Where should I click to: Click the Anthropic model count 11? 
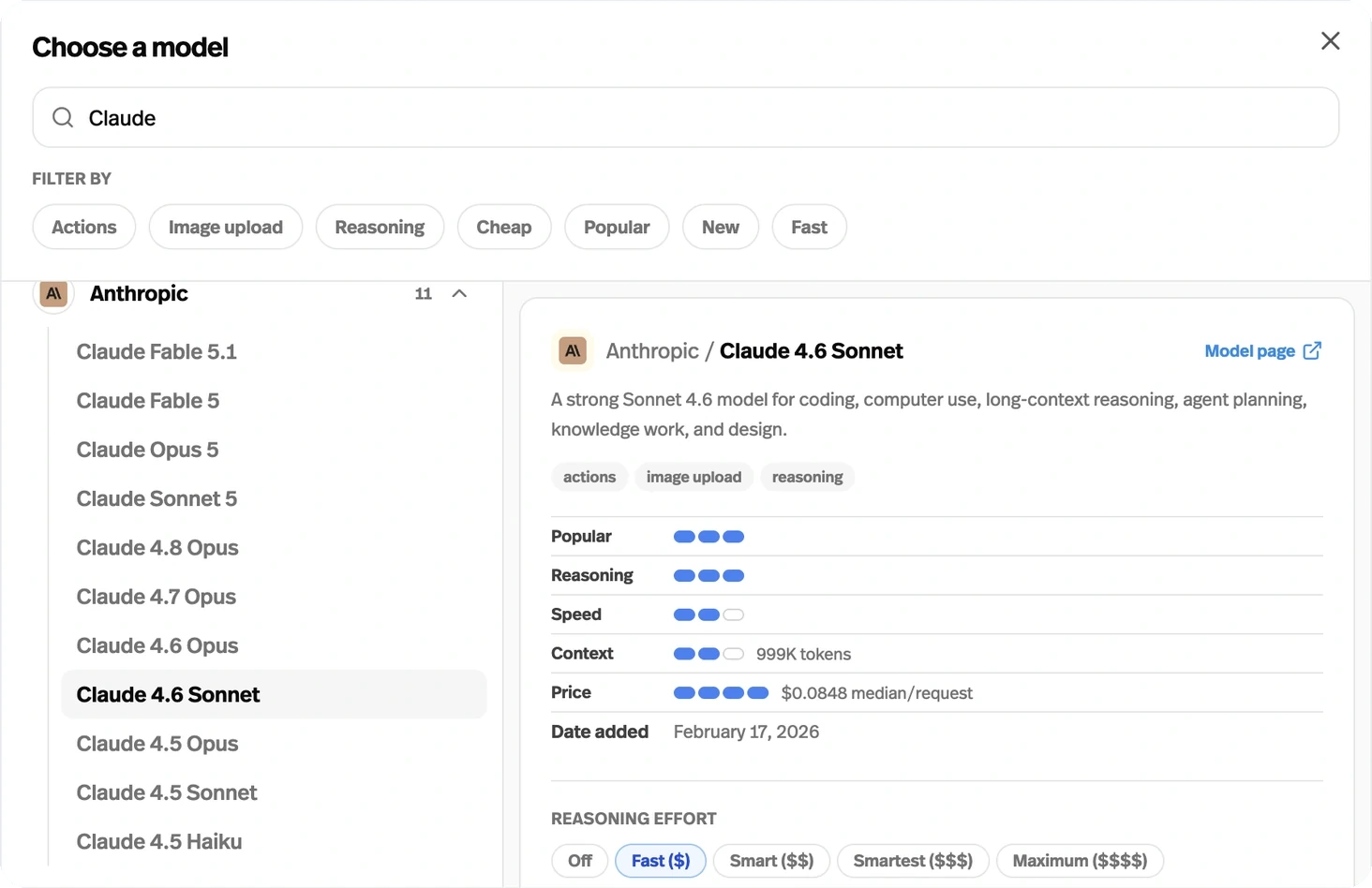pyautogui.click(x=424, y=294)
